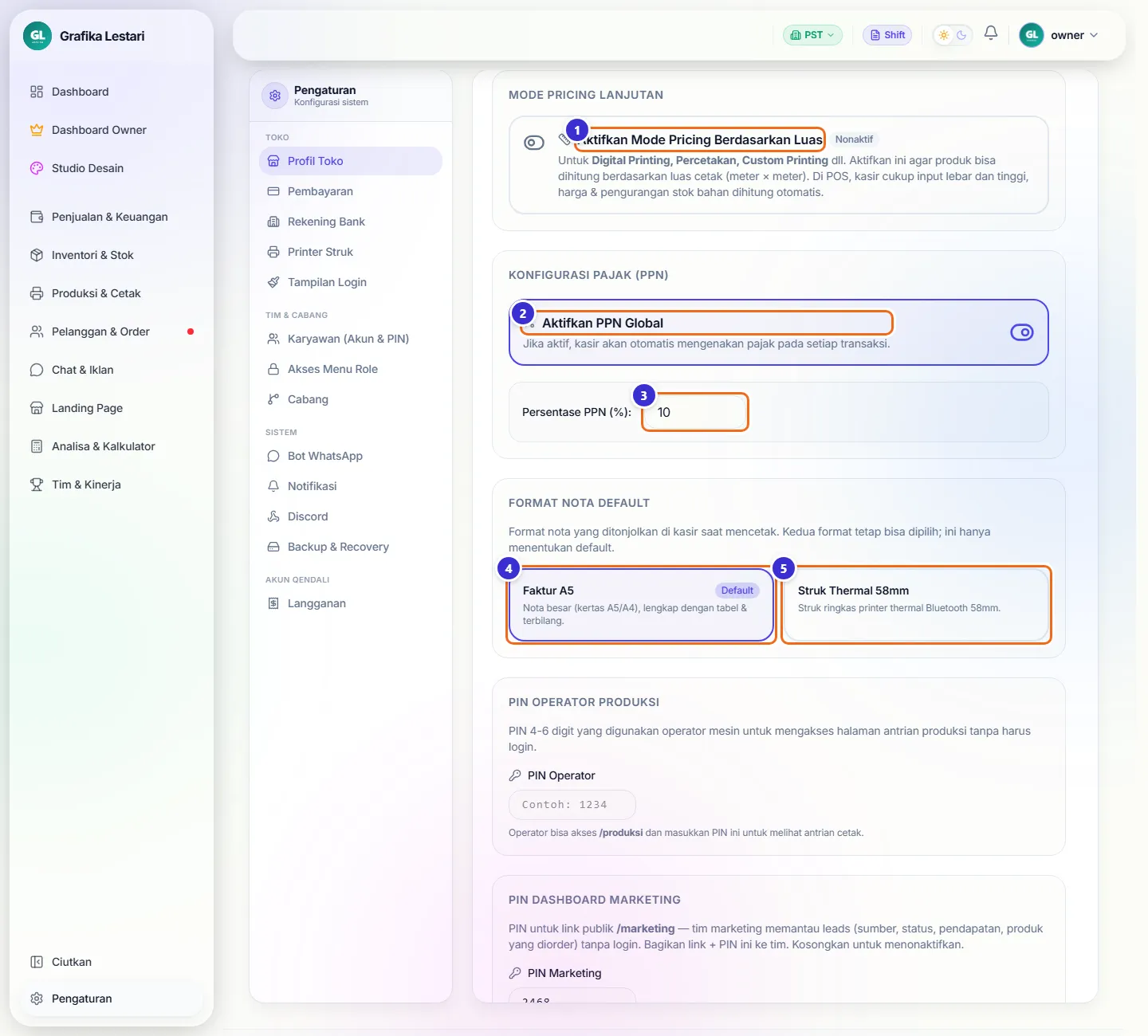Screen dimensions: 1148x1036
Task: Expand the owner account menu
Action: pyautogui.click(x=1060, y=35)
